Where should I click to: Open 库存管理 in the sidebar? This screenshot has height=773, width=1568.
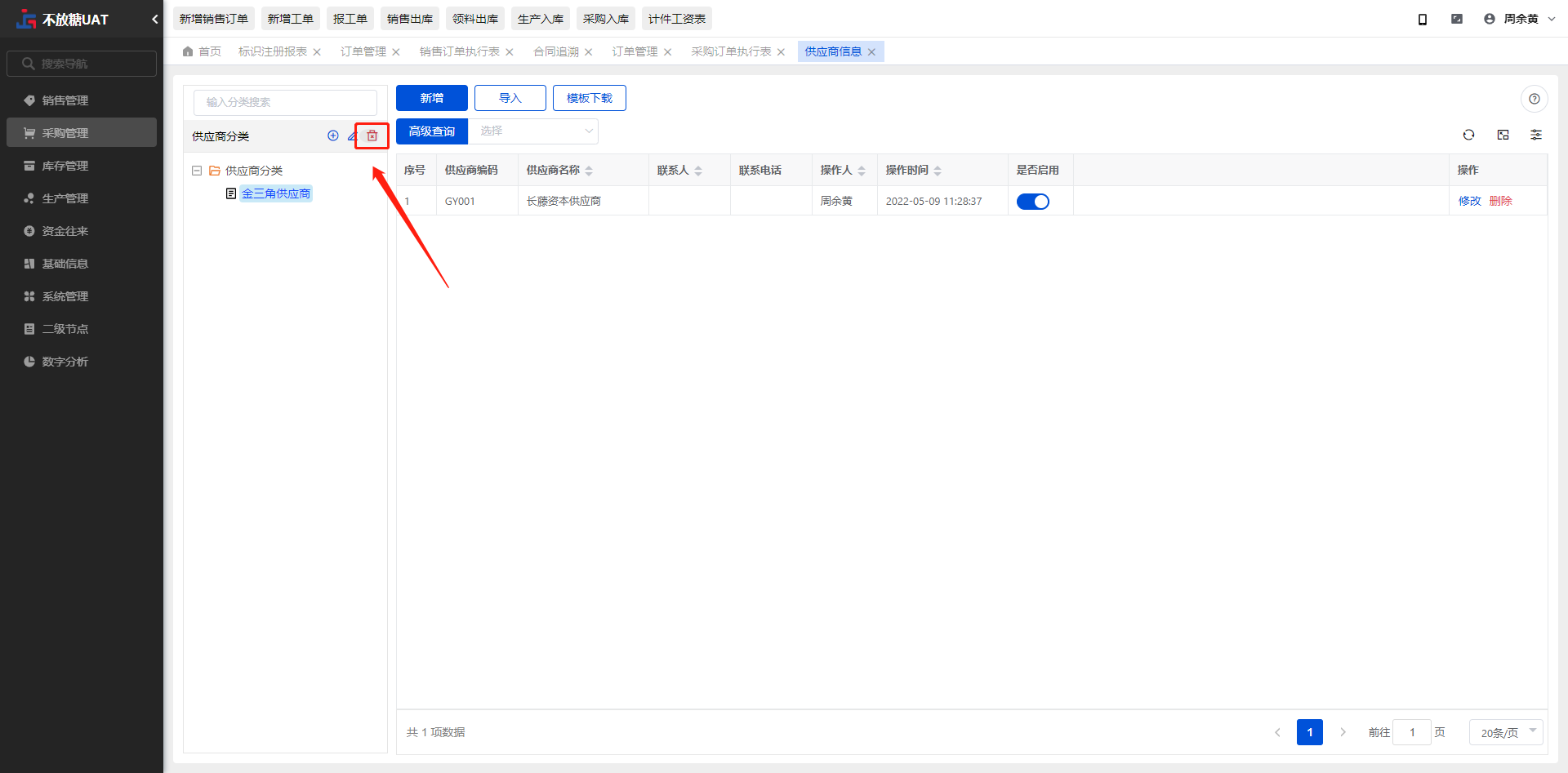(81, 165)
